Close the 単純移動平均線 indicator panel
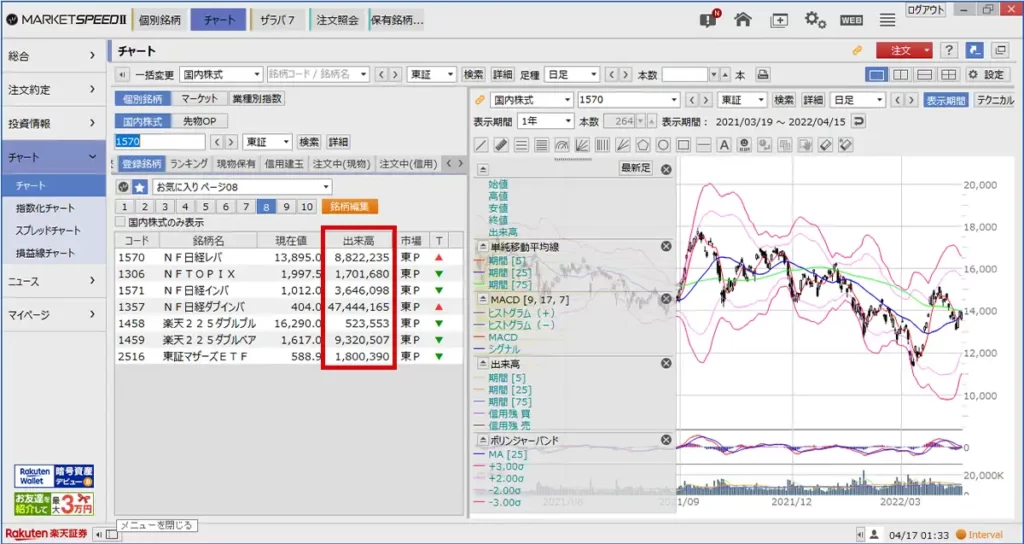 (666, 247)
